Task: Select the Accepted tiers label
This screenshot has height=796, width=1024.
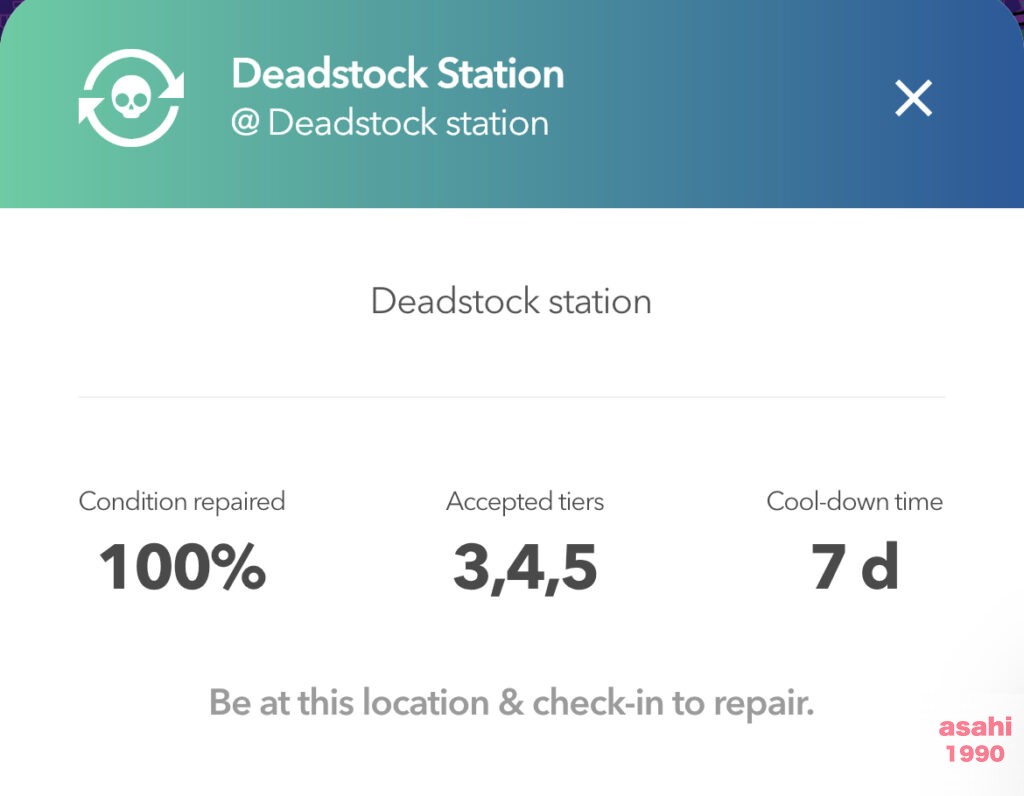Action: [525, 501]
